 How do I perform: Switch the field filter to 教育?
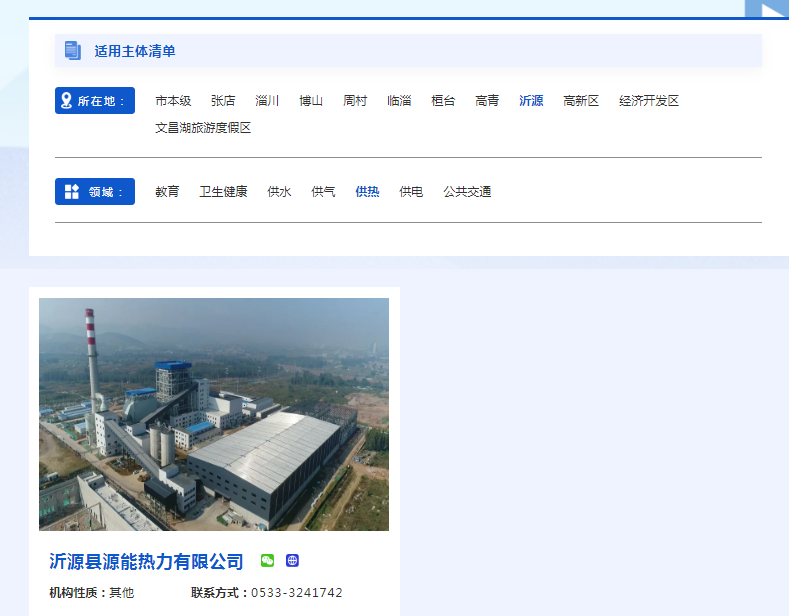pos(167,192)
